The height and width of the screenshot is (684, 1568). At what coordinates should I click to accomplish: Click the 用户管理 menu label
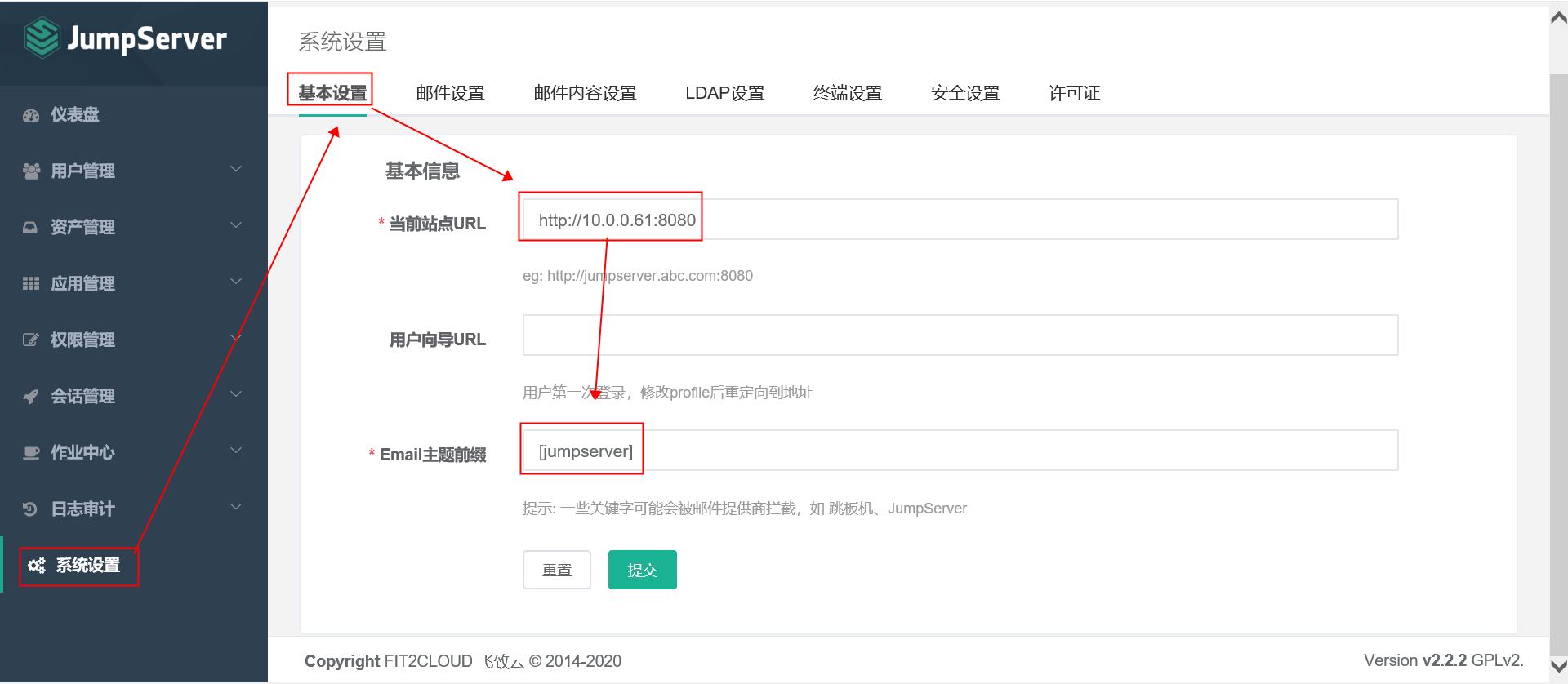82,171
